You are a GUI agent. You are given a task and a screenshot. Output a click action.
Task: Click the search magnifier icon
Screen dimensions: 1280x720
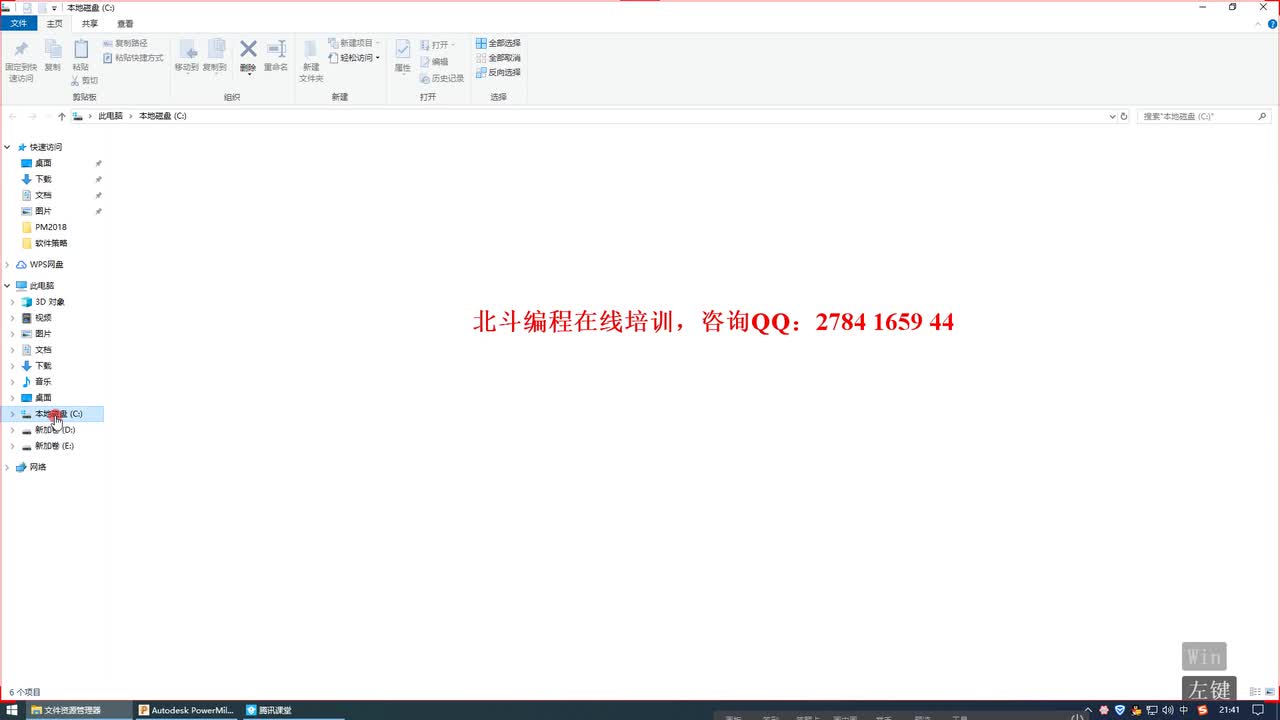coord(1262,116)
